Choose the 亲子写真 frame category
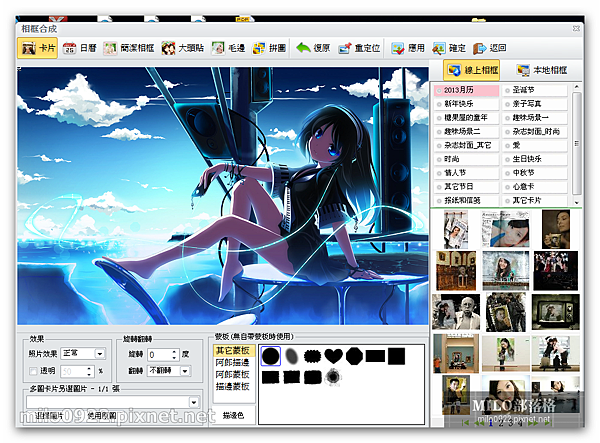The width and height of the screenshot is (600, 443). click(x=535, y=104)
